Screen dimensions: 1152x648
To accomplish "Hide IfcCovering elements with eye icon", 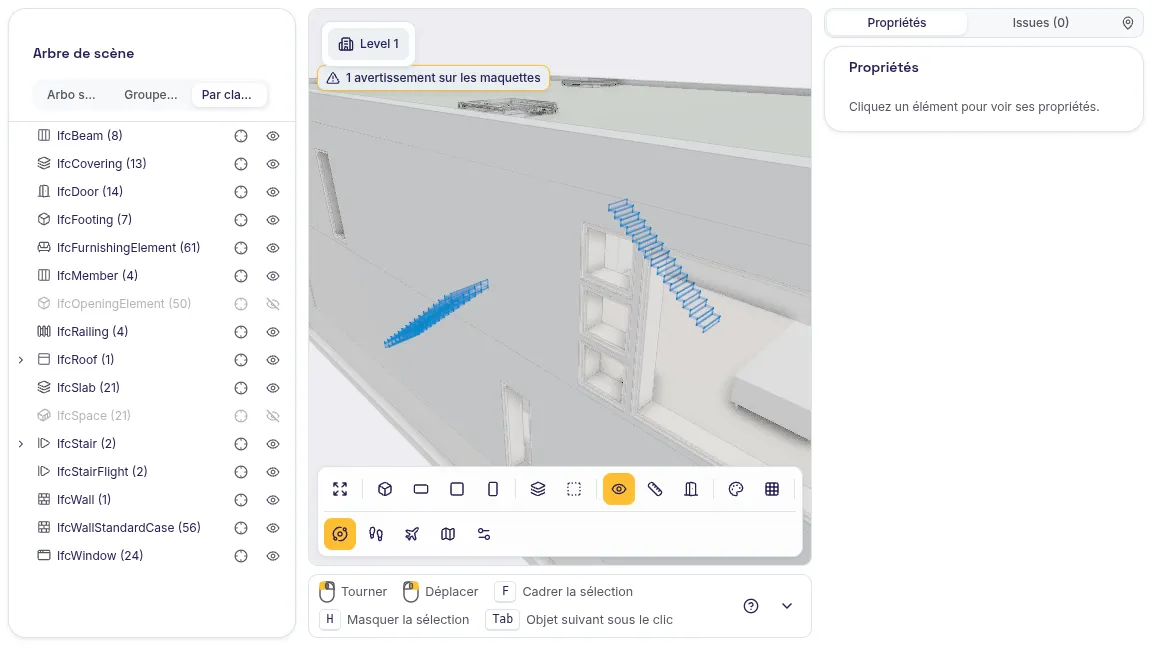I will (x=273, y=164).
